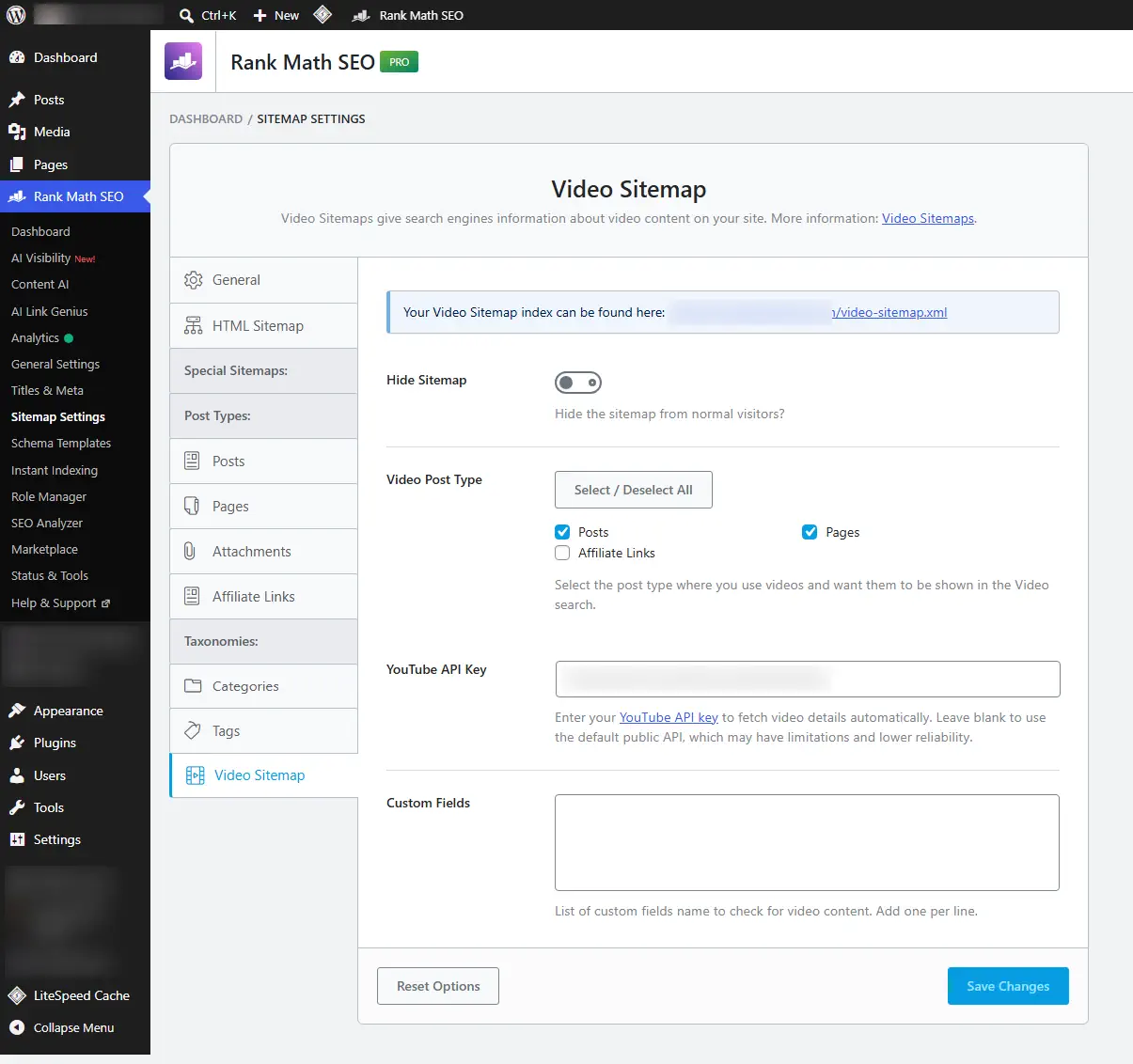Open AI Link Genius submenu item
Image resolution: width=1133 pixels, height=1064 pixels.
click(x=50, y=311)
